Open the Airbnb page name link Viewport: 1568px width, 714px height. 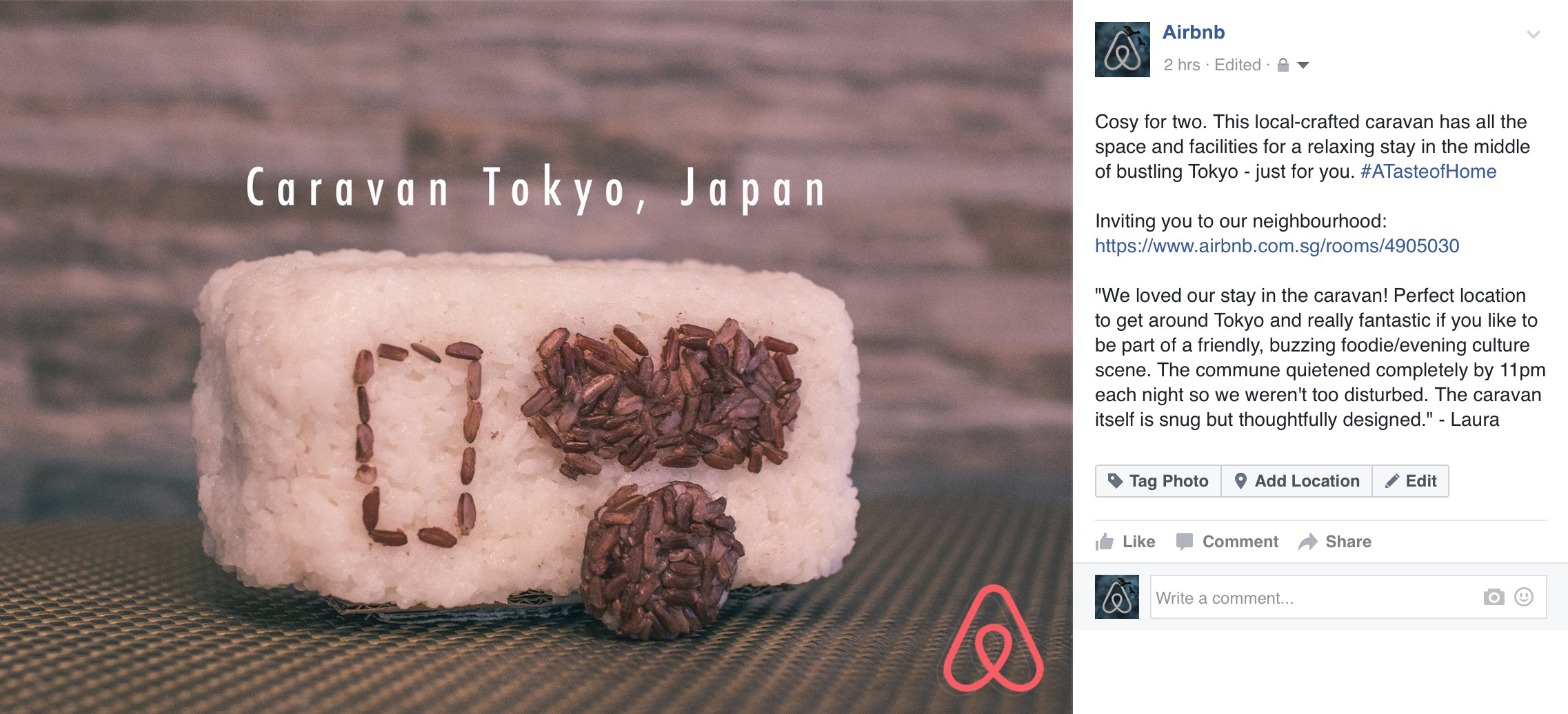point(1194,32)
